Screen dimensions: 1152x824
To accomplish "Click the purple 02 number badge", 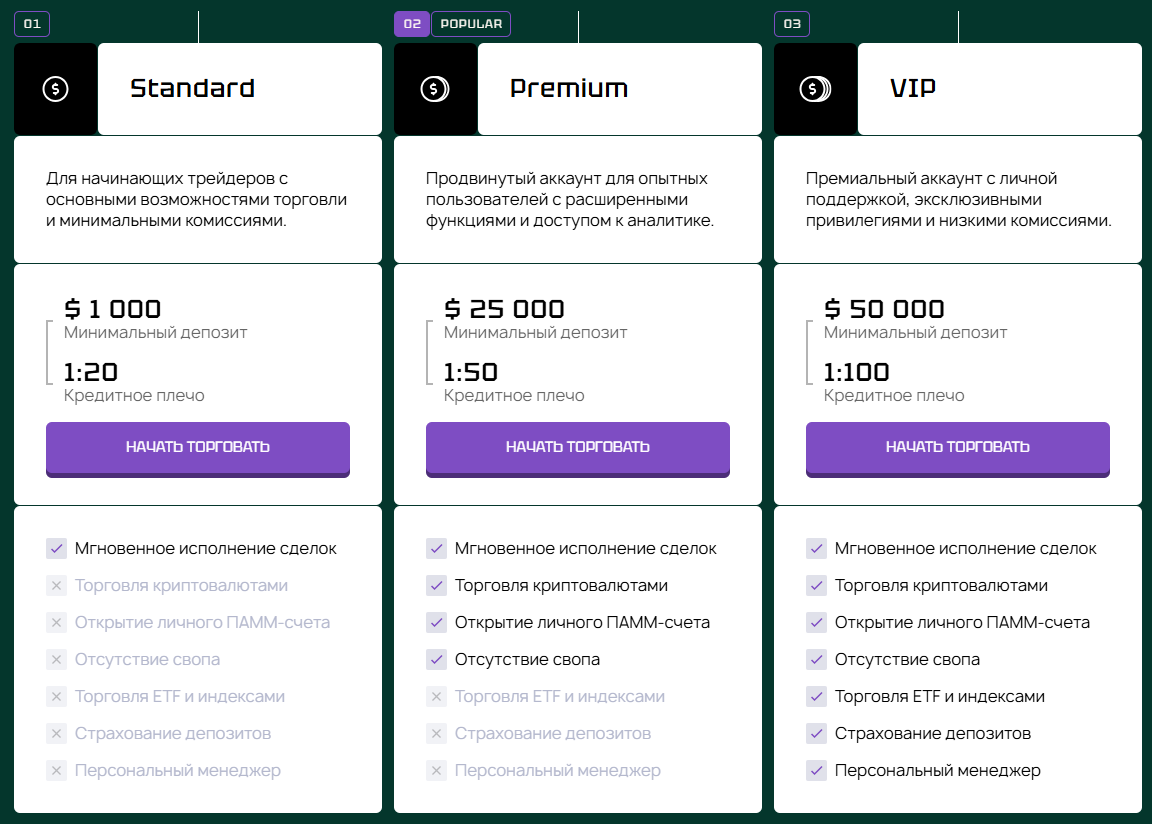I will coord(412,24).
